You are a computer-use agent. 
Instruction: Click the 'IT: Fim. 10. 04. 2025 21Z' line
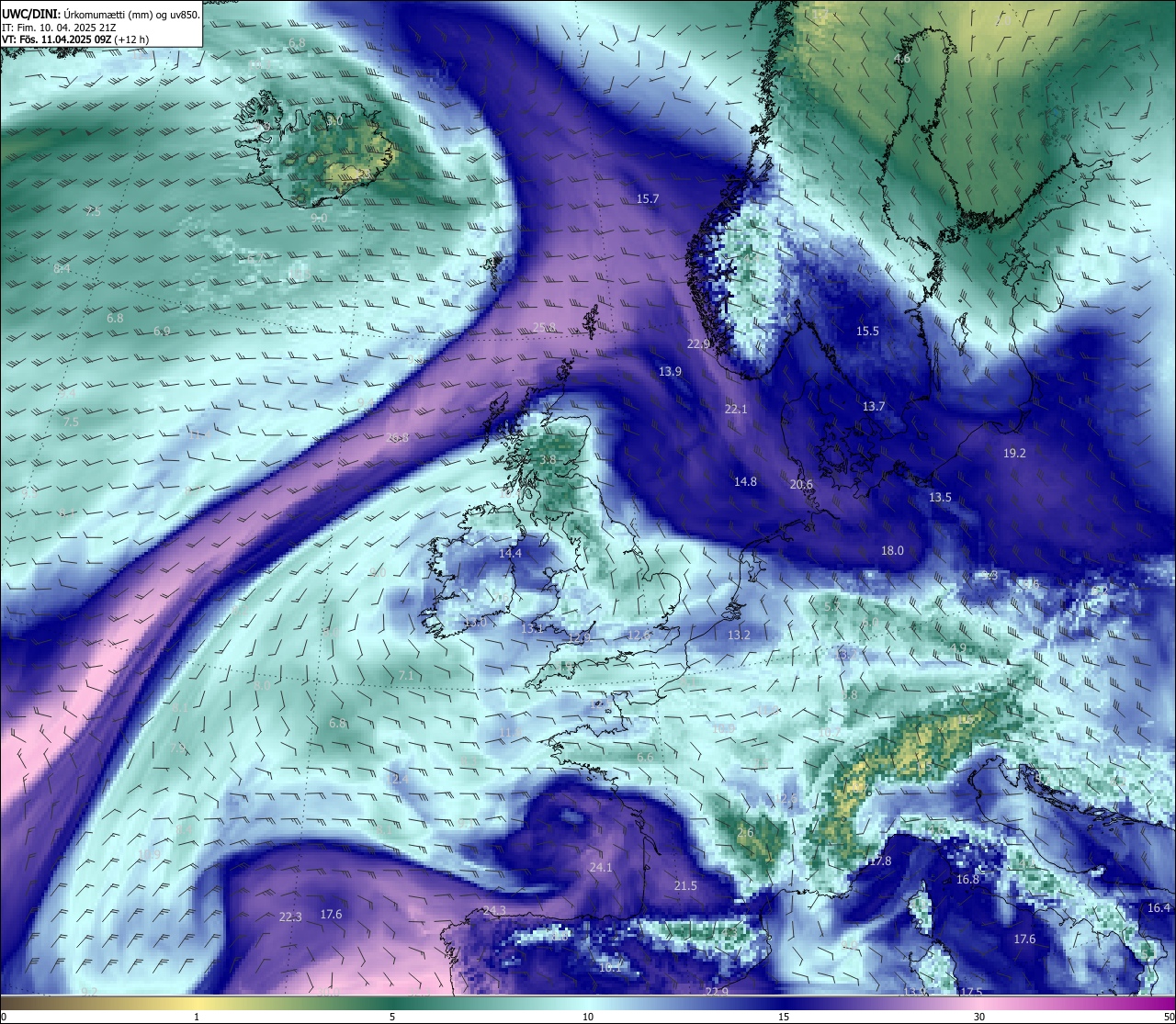point(58,28)
